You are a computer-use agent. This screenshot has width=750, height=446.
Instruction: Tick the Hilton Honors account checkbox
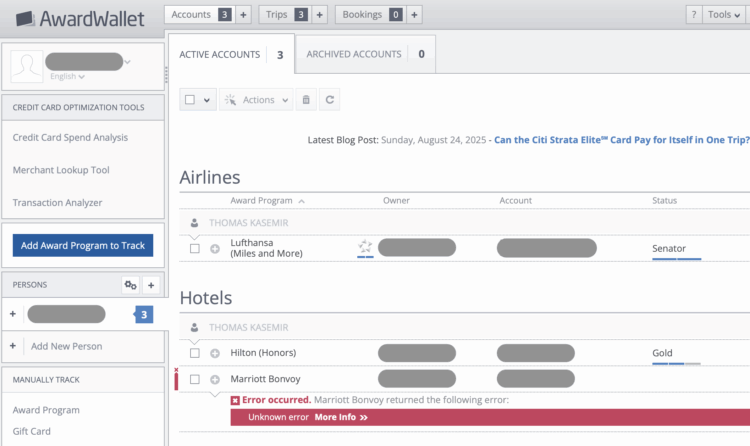point(195,353)
